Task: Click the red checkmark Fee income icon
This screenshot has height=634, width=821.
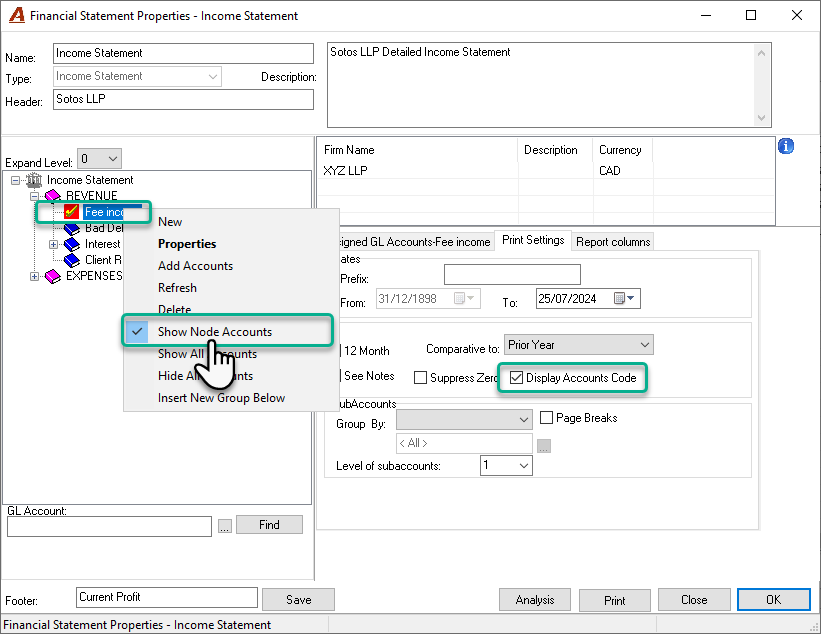Action: point(71,212)
